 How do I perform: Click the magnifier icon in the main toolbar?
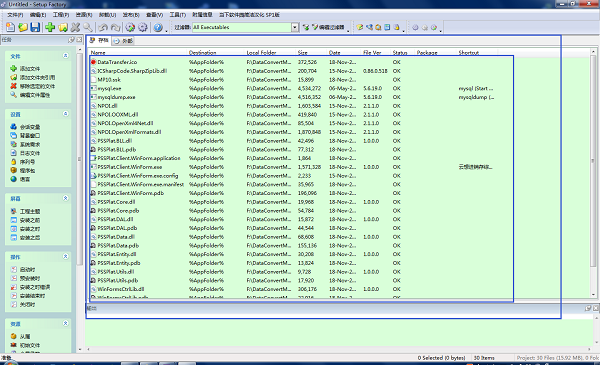pyautogui.click(x=88, y=27)
